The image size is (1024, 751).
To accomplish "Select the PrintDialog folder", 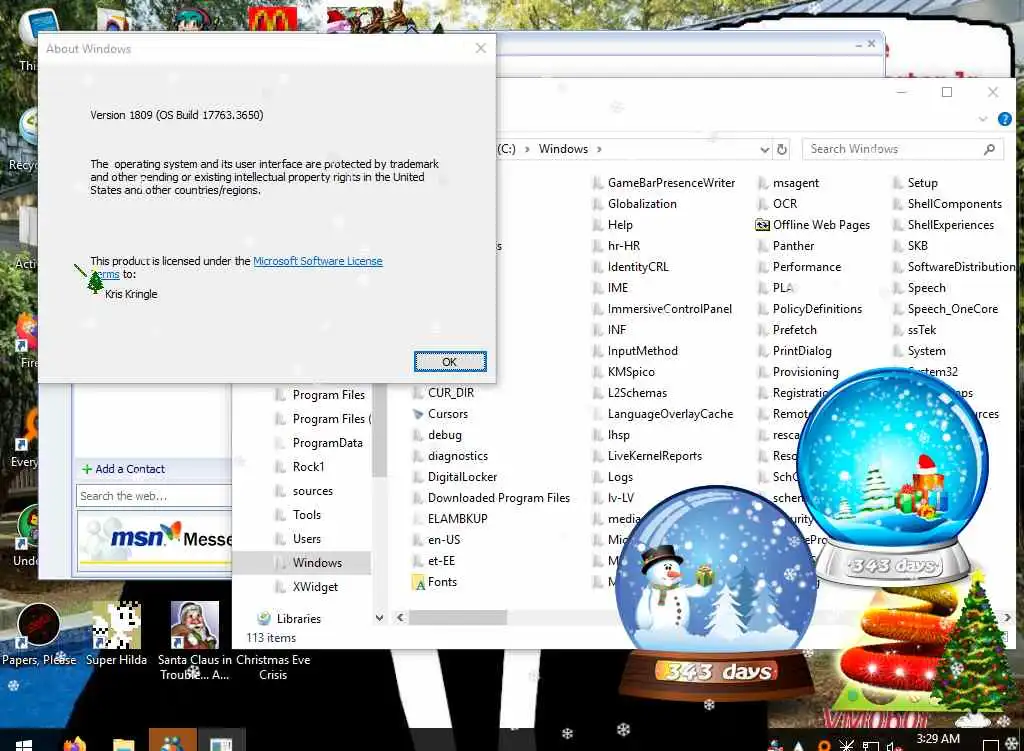I will [x=795, y=351].
